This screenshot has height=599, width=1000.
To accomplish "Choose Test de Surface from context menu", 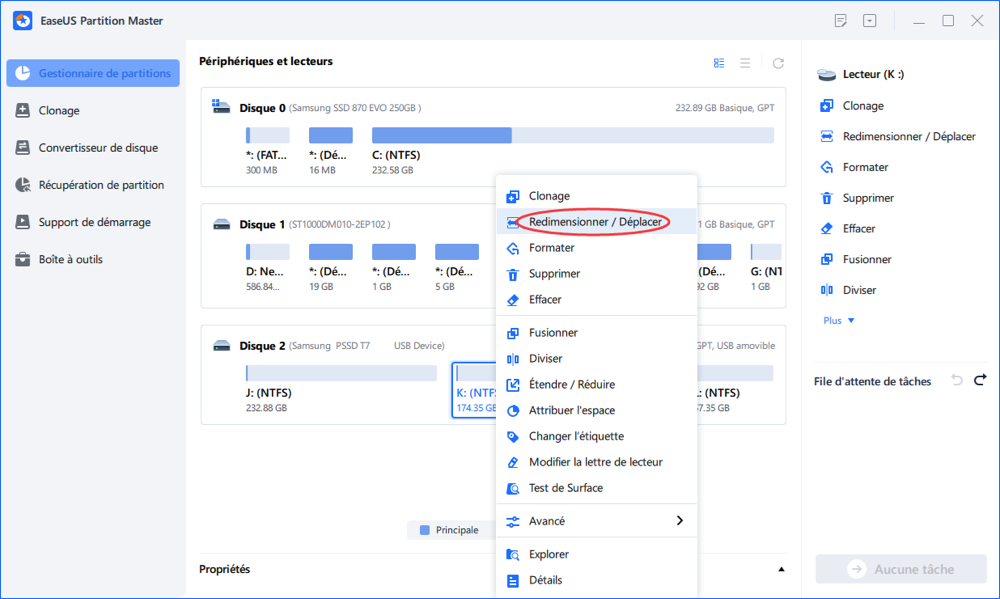I will click(565, 488).
